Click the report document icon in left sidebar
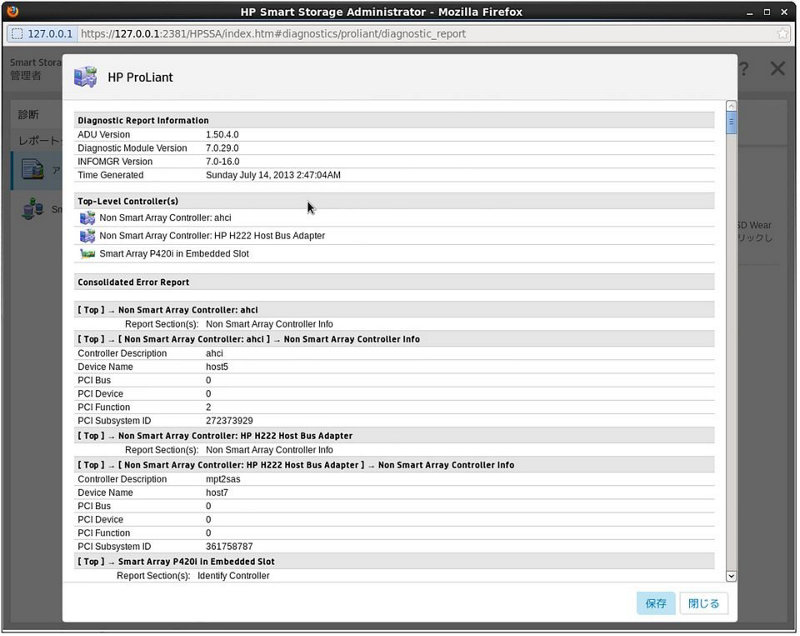The image size is (800, 636). [x=33, y=170]
